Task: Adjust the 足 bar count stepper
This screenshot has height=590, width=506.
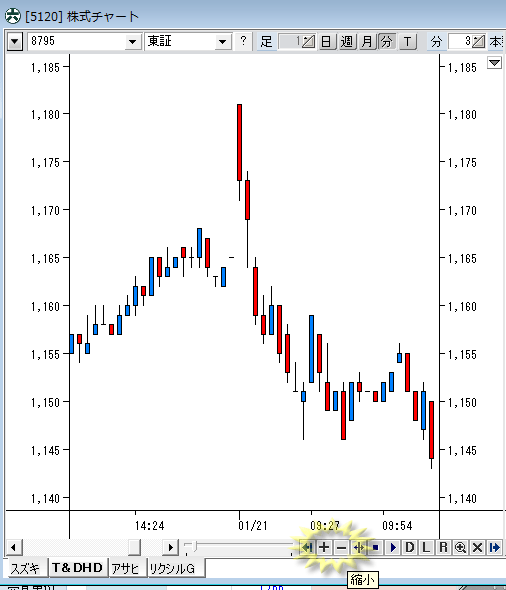Action: 308,41
